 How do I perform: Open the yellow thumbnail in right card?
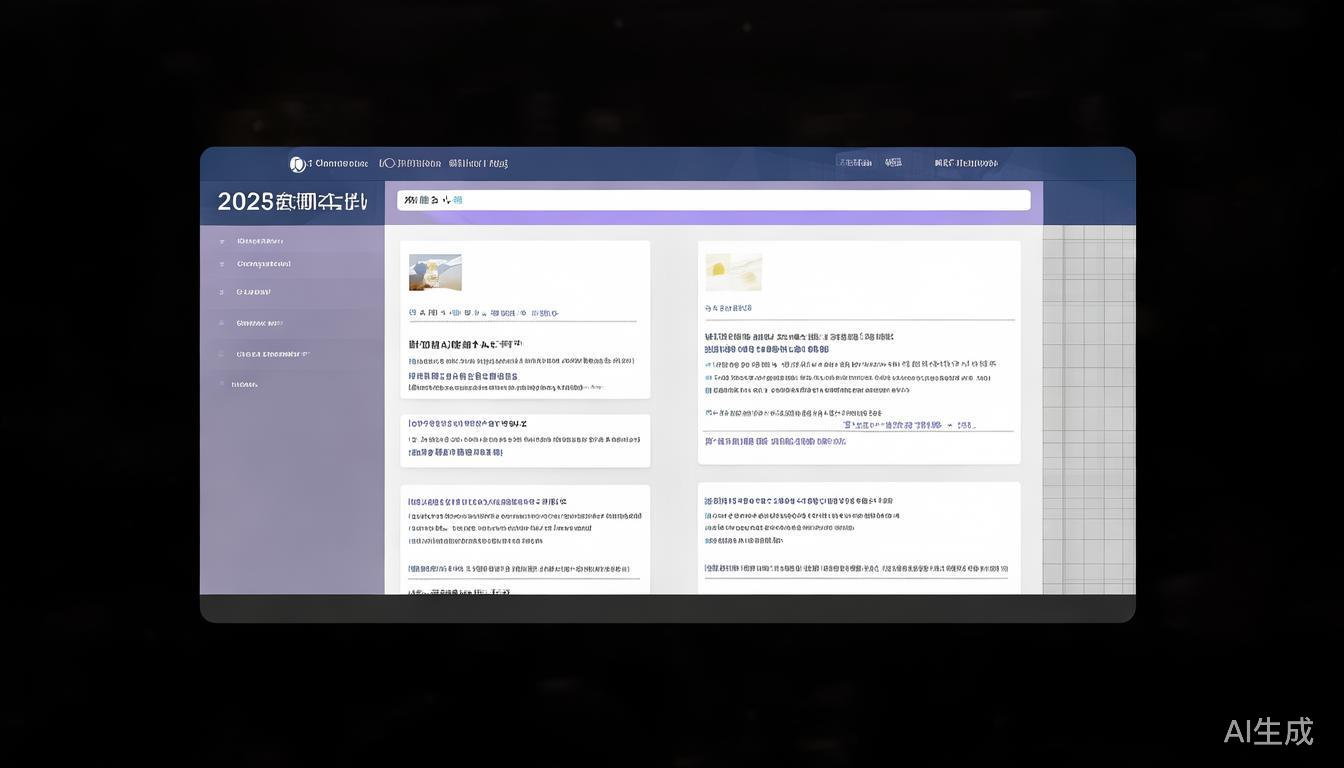coord(733,272)
